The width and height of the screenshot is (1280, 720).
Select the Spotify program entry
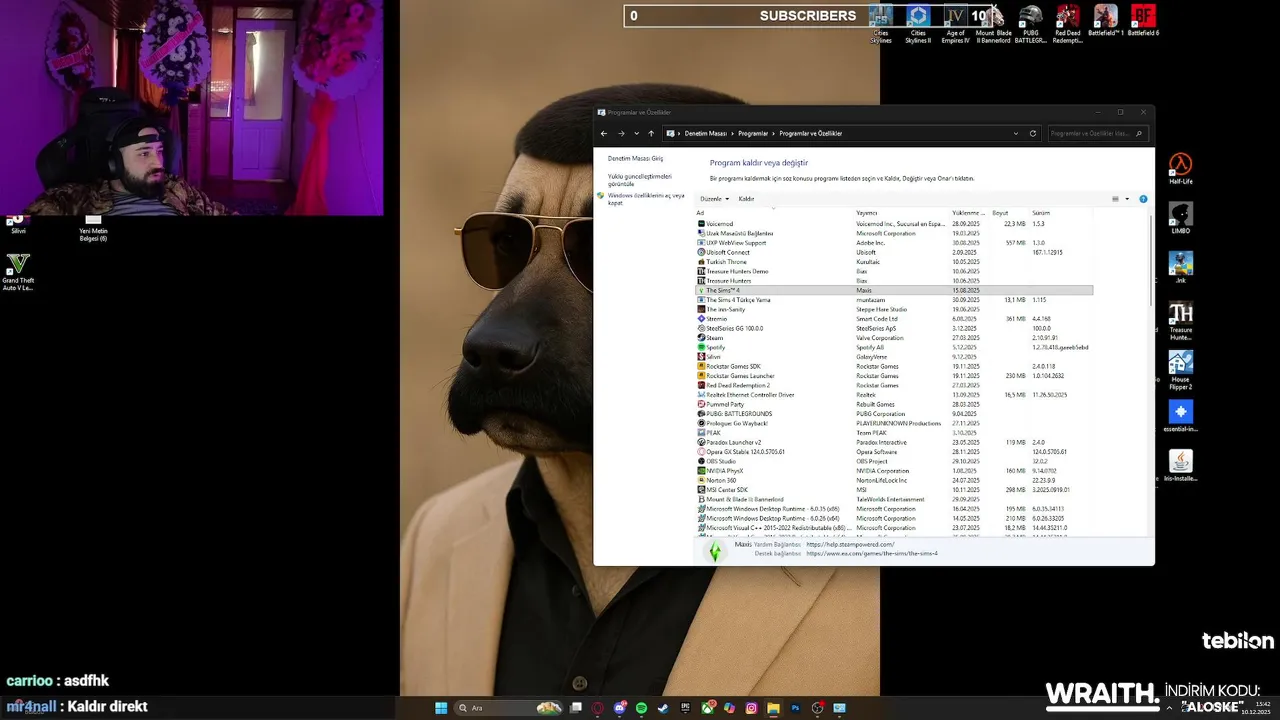tap(894, 347)
